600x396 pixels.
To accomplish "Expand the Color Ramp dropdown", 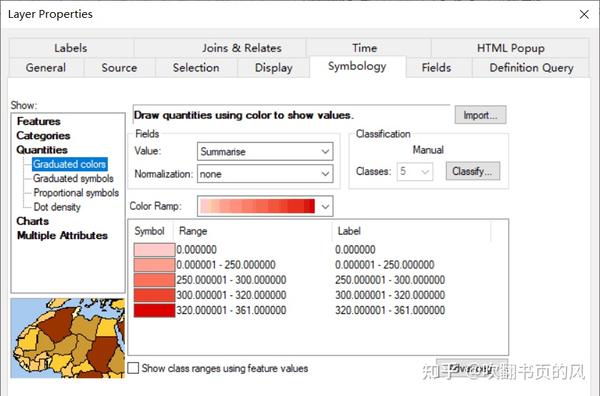I will point(265,206).
